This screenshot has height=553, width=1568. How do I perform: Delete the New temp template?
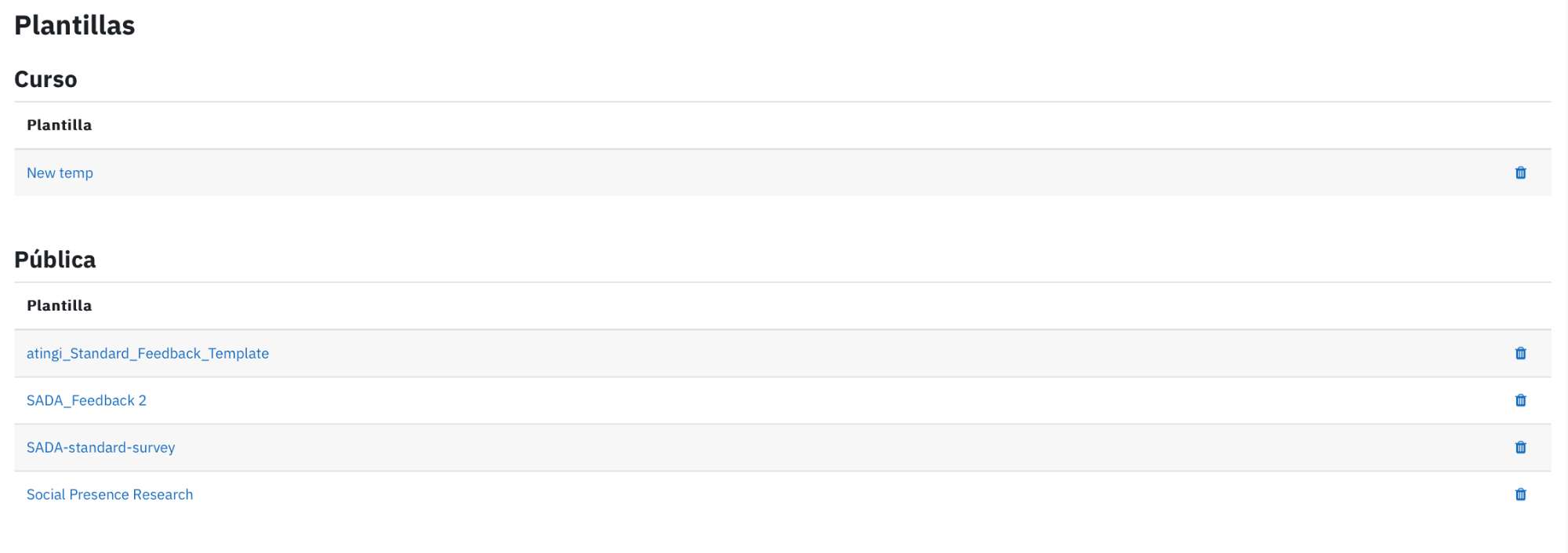pyautogui.click(x=1520, y=173)
